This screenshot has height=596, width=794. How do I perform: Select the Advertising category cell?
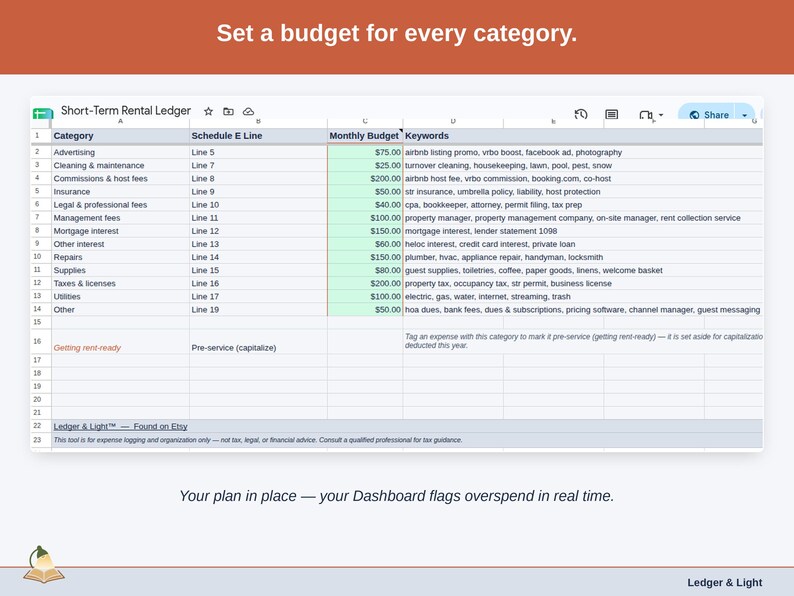tap(121, 152)
